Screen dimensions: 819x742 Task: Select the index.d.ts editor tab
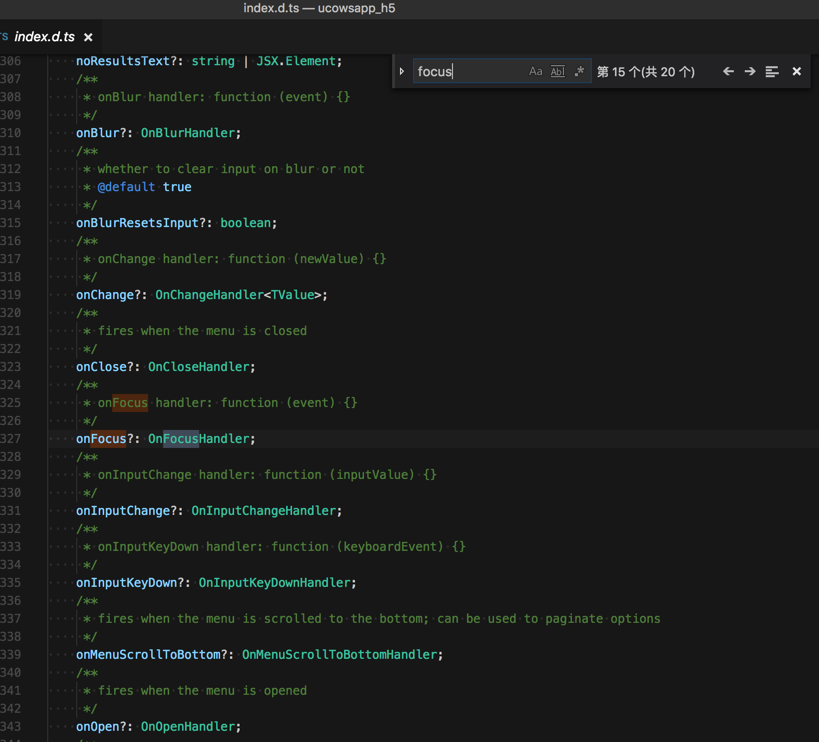[x=44, y=37]
